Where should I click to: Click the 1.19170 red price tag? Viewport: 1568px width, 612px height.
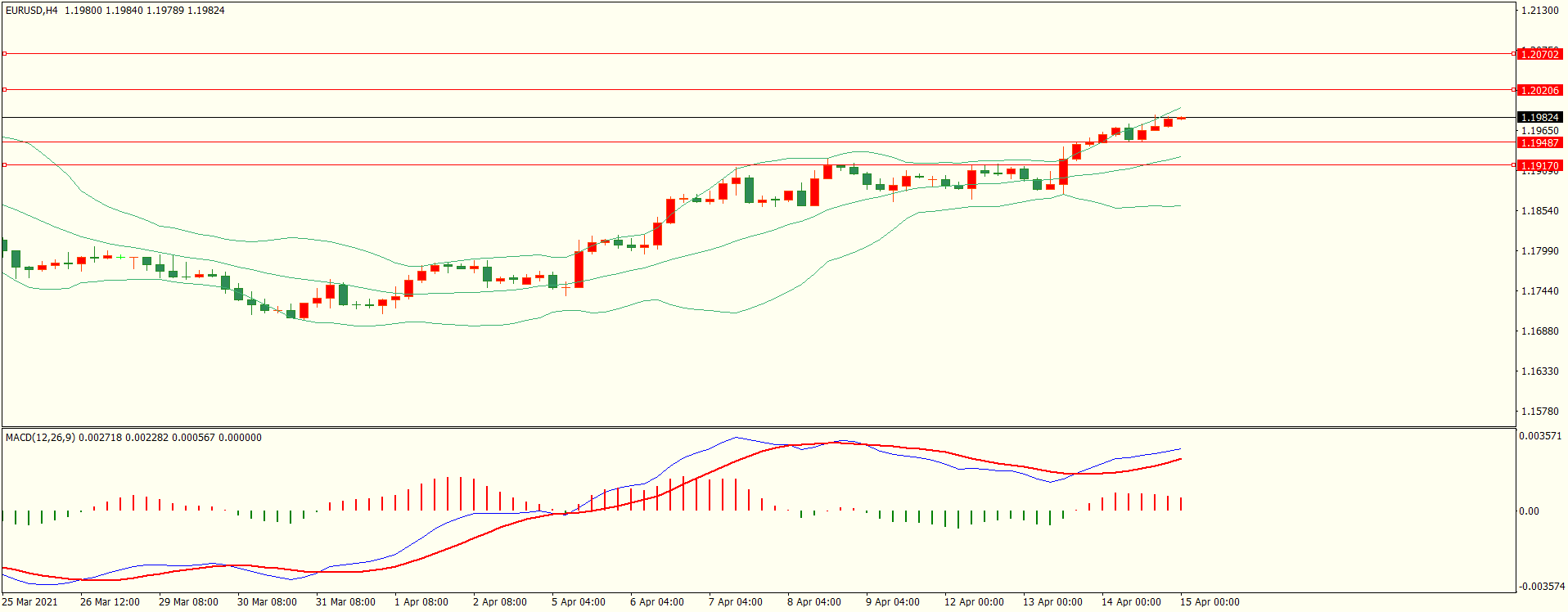[x=1539, y=166]
